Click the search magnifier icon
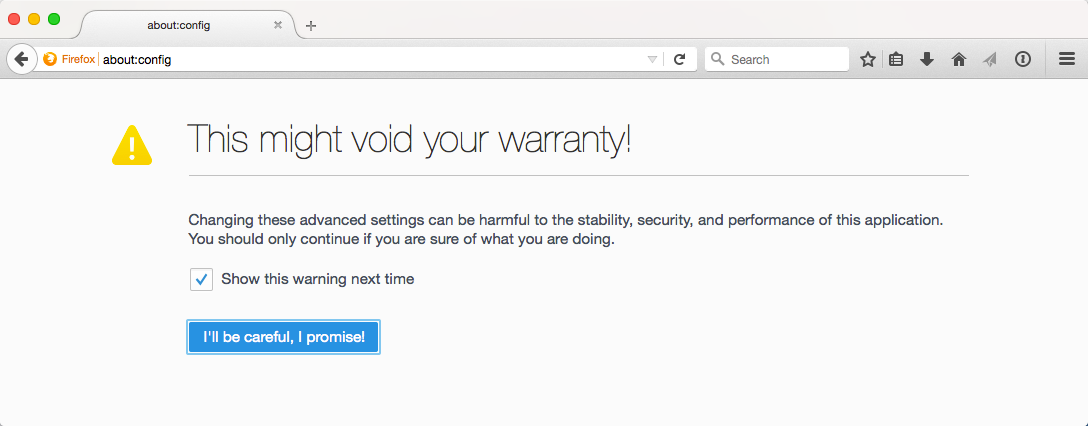Viewport: 1088px width, 426px height. click(x=718, y=60)
